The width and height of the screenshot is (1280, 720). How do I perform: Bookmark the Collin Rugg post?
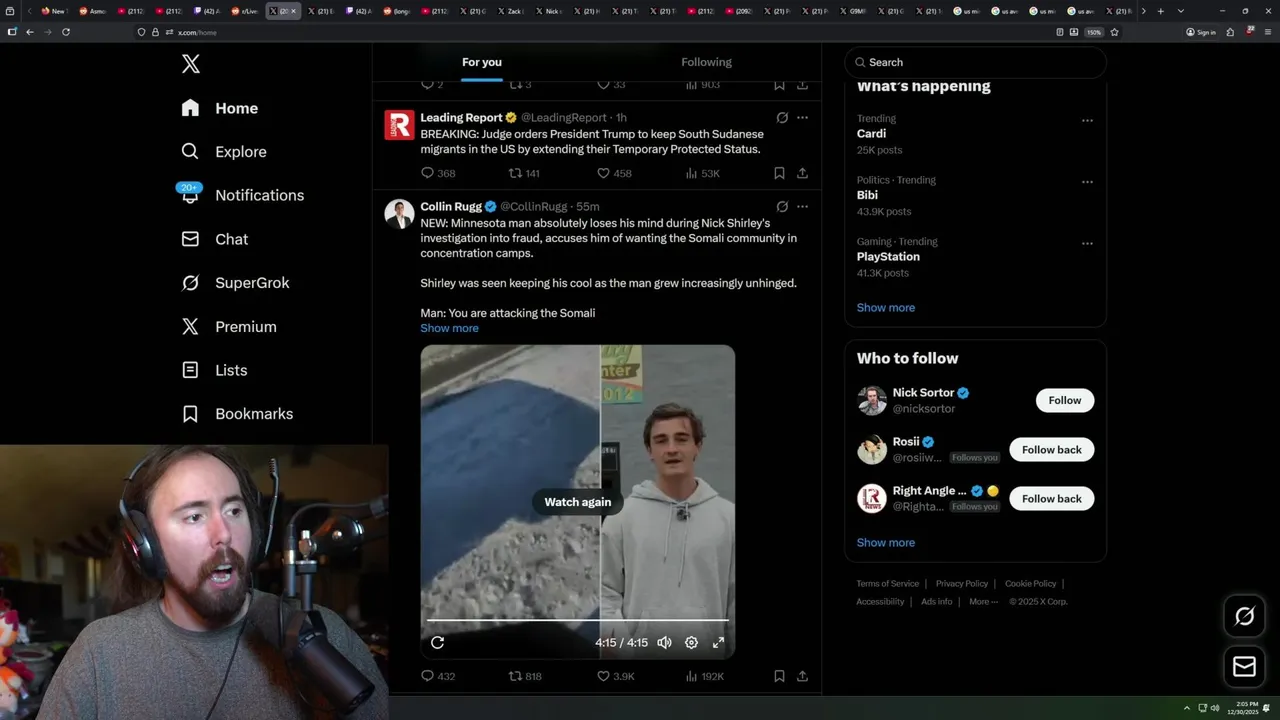tap(779, 676)
